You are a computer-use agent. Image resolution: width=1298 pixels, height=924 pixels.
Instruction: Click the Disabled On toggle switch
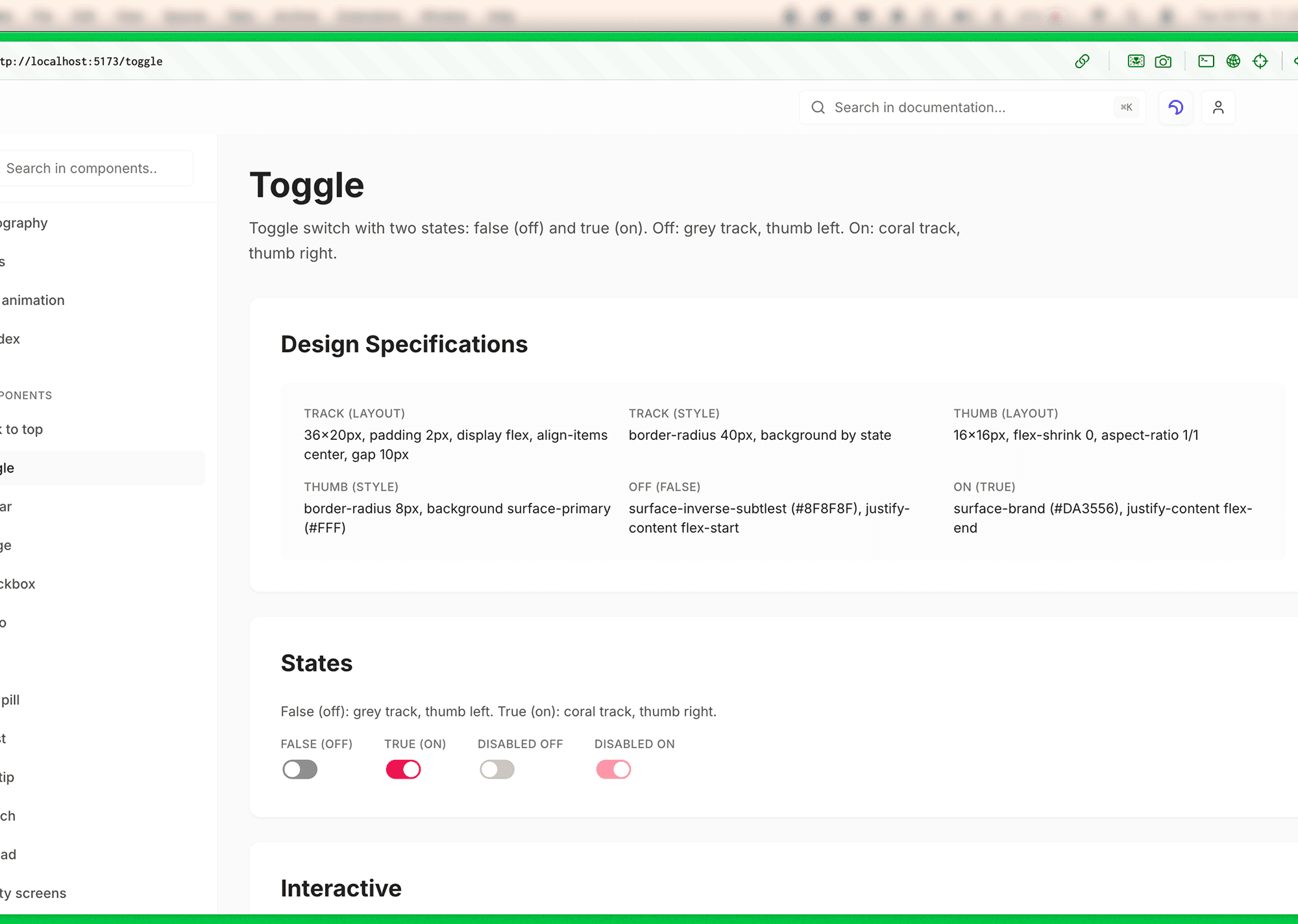pyautogui.click(x=613, y=770)
